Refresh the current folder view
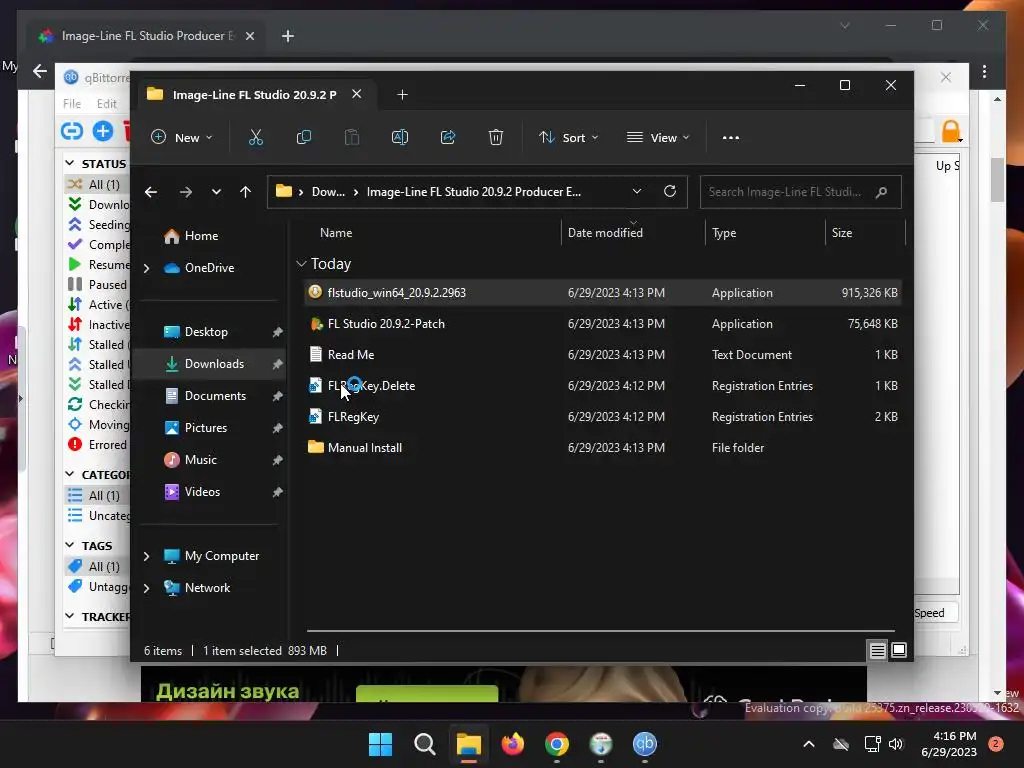 coord(670,191)
